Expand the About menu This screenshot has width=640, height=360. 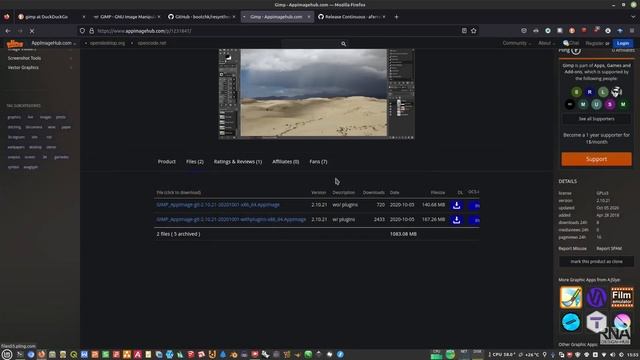tap(546, 43)
